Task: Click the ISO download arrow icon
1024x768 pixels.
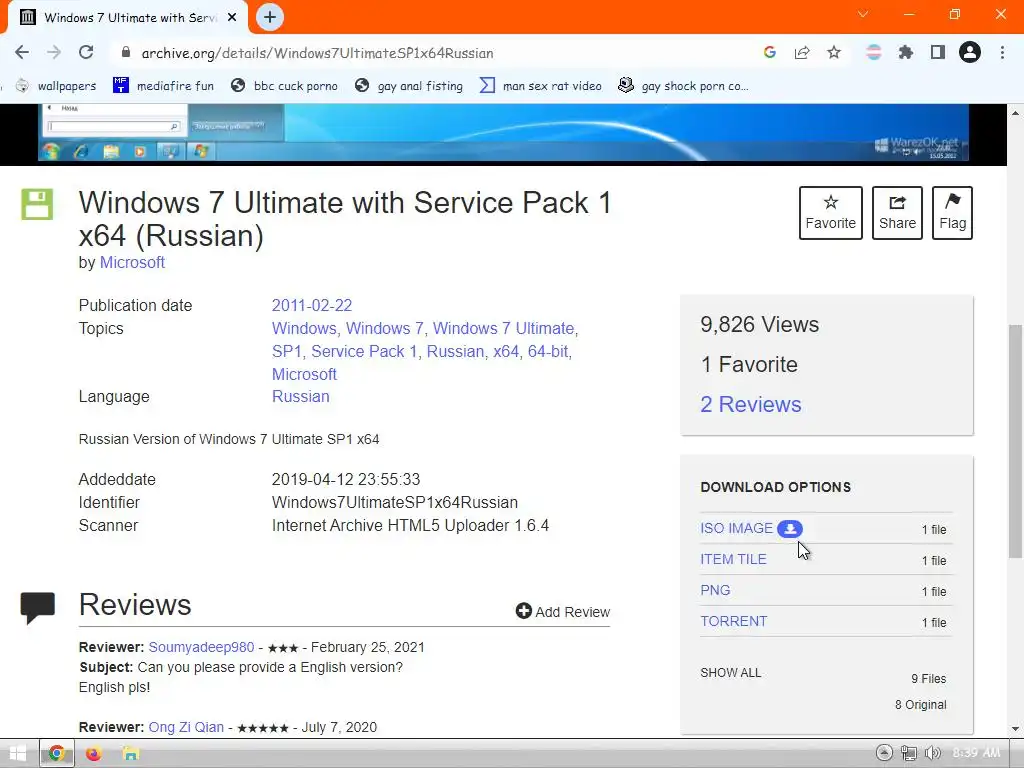Action: pyautogui.click(x=790, y=529)
